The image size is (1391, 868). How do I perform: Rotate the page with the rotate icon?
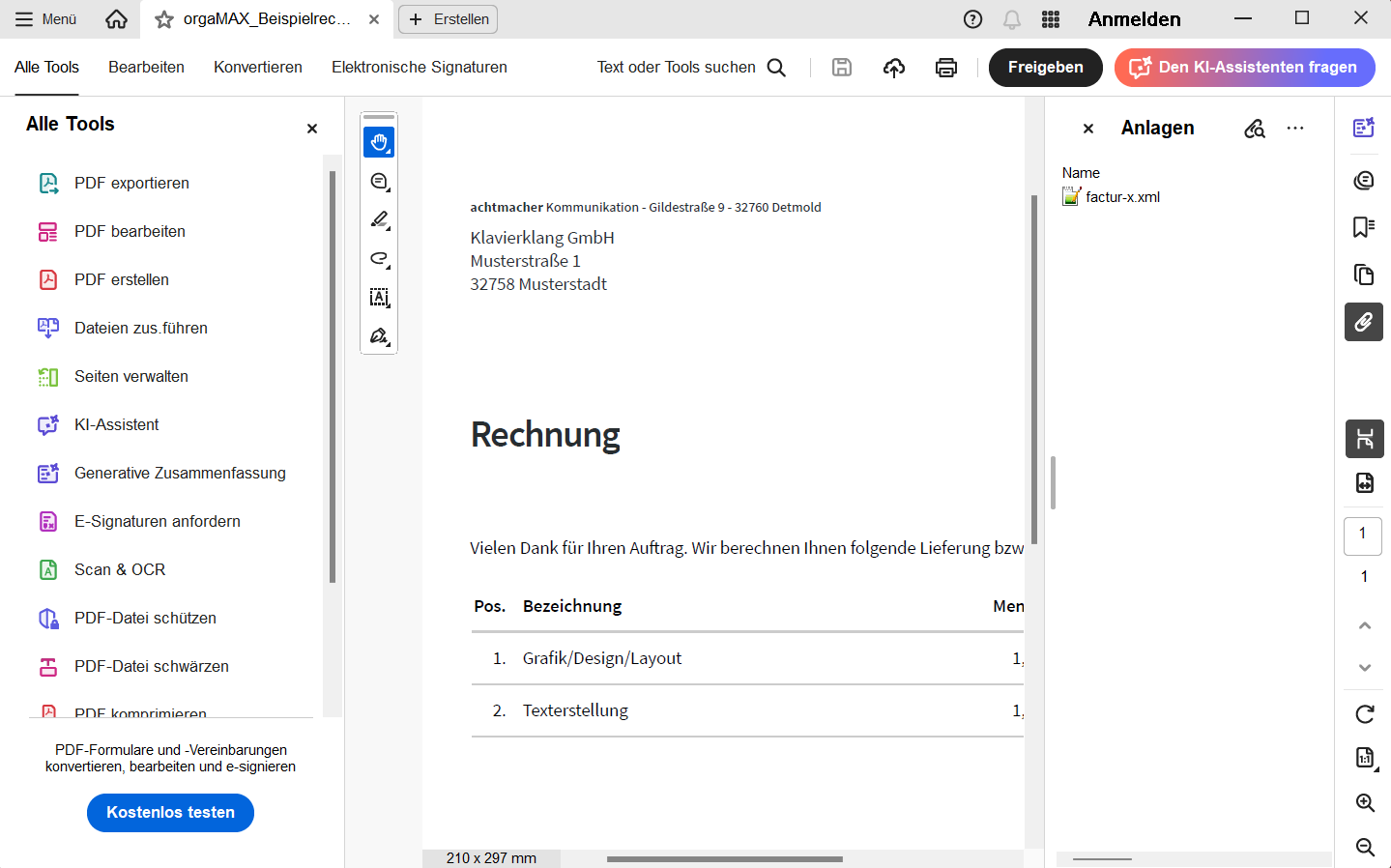(1363, 714)
